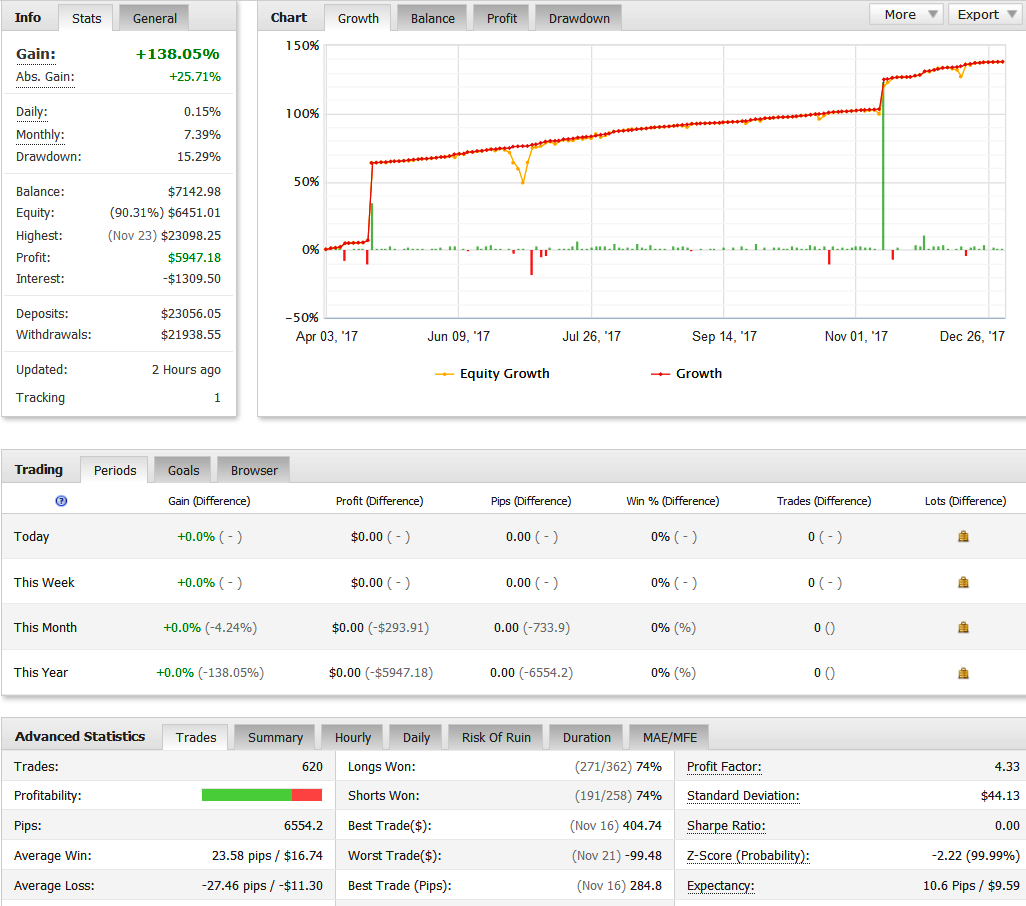Click the $23056.05 deposits value
Viewport: 1026px width, 906px height.
191,314
